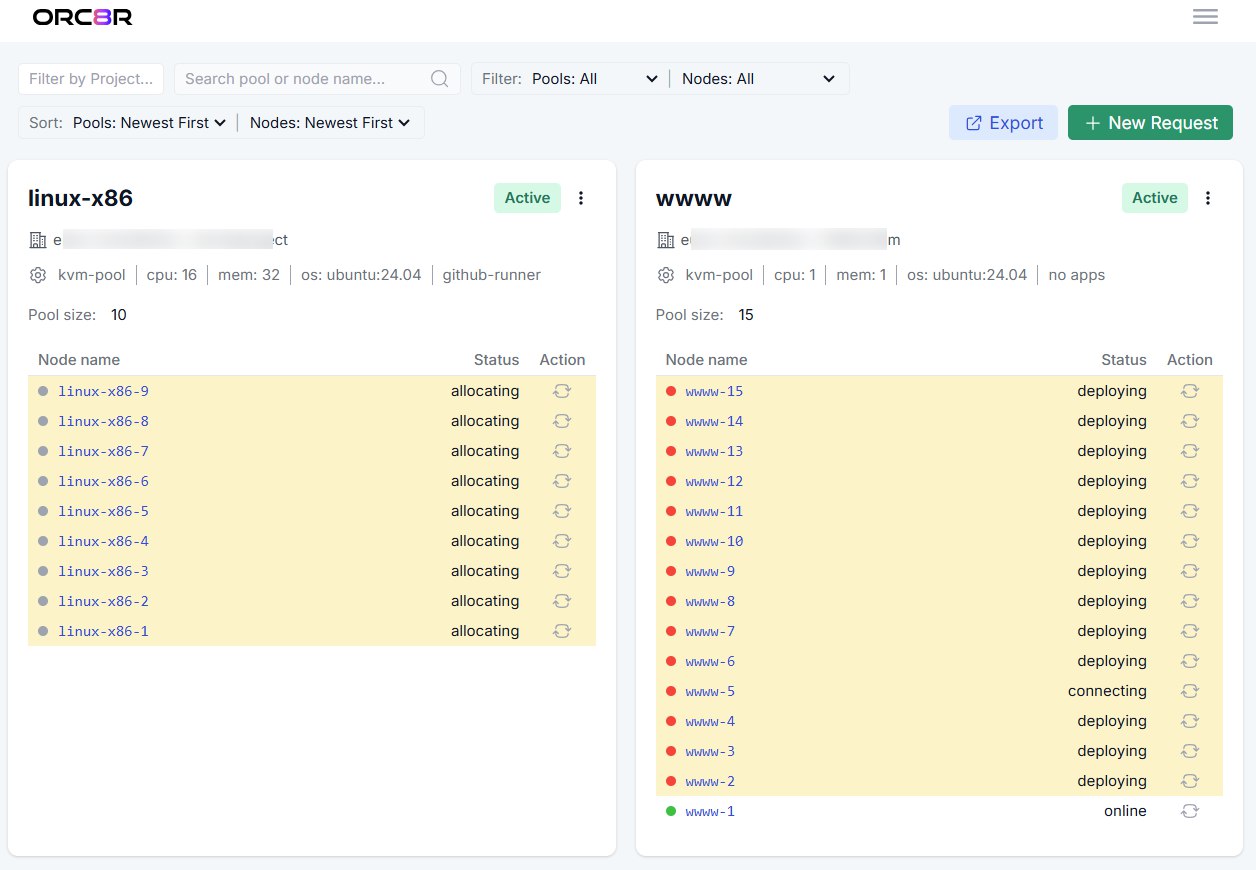Click the gear icon in wwww card
Screen dimensions: 1256x870
(666, 275)
